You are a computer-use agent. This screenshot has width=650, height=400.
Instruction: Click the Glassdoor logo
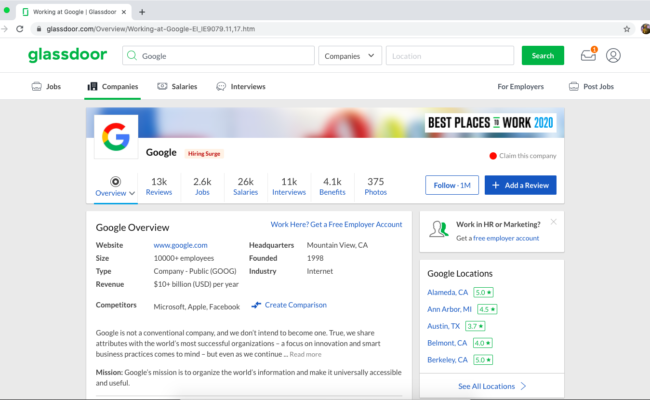click(x=68, y=55)
